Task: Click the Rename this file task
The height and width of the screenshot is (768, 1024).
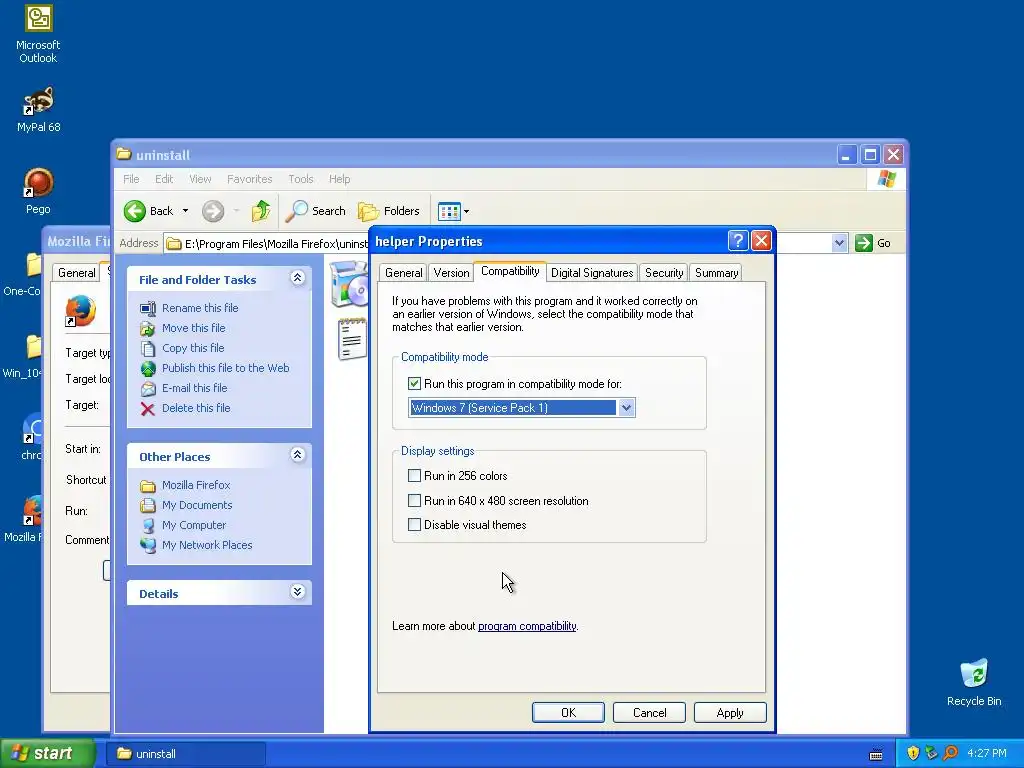Action: pos(200,308)
